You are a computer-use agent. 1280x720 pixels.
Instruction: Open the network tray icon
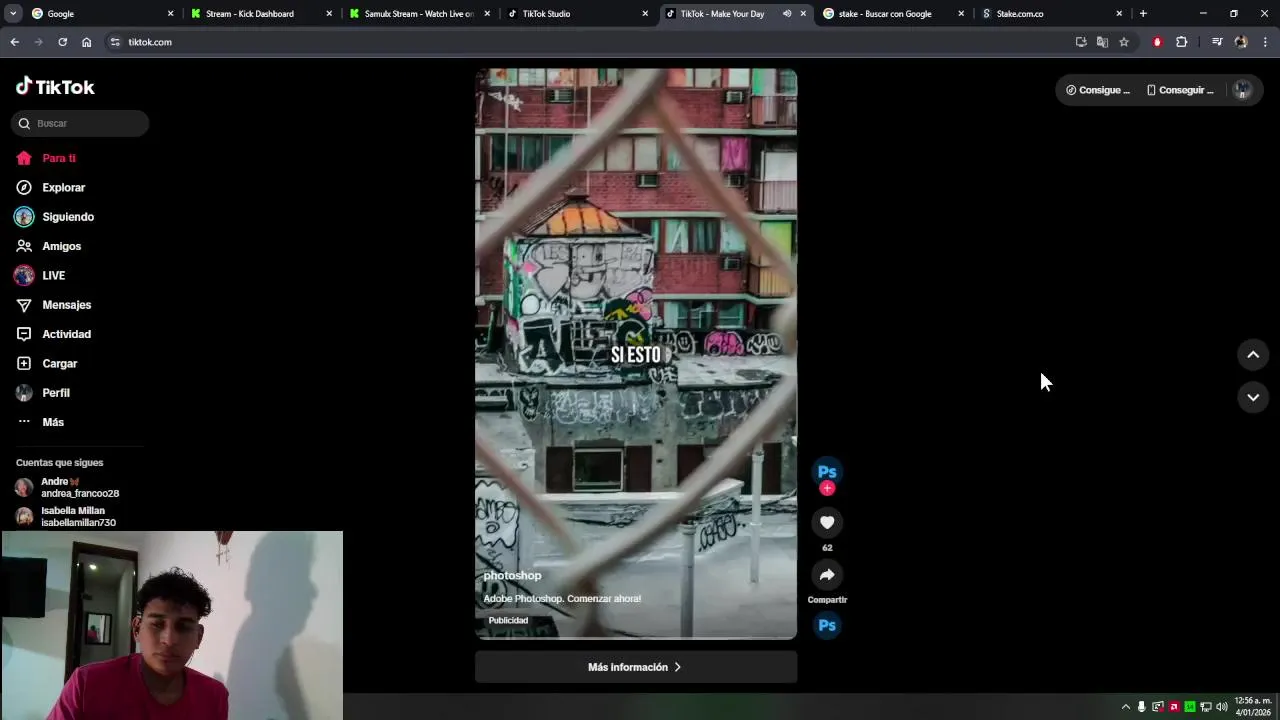(x=1206, y=707)
